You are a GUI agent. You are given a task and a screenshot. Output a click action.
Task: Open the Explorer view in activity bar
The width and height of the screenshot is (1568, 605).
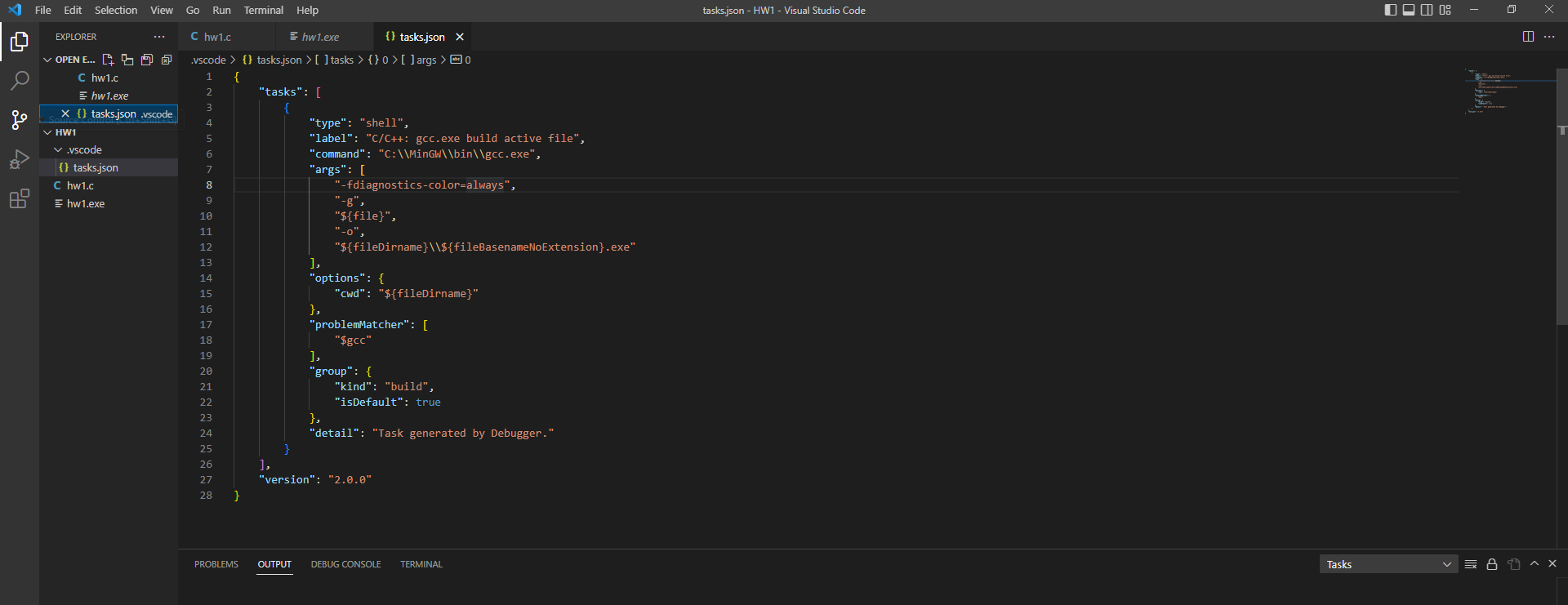pyautogui.click(x=20, y=41)
